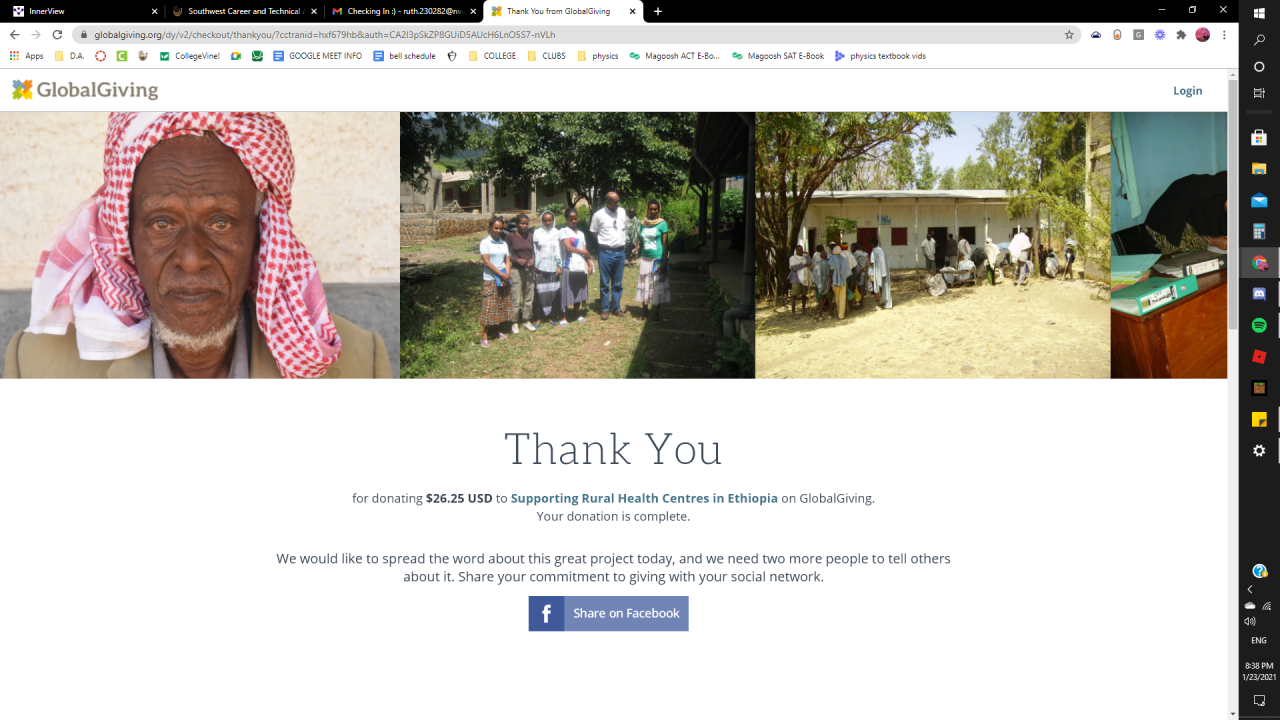Reload the current page
Viewport: 1280px width, 720px height.
point(57,34)
